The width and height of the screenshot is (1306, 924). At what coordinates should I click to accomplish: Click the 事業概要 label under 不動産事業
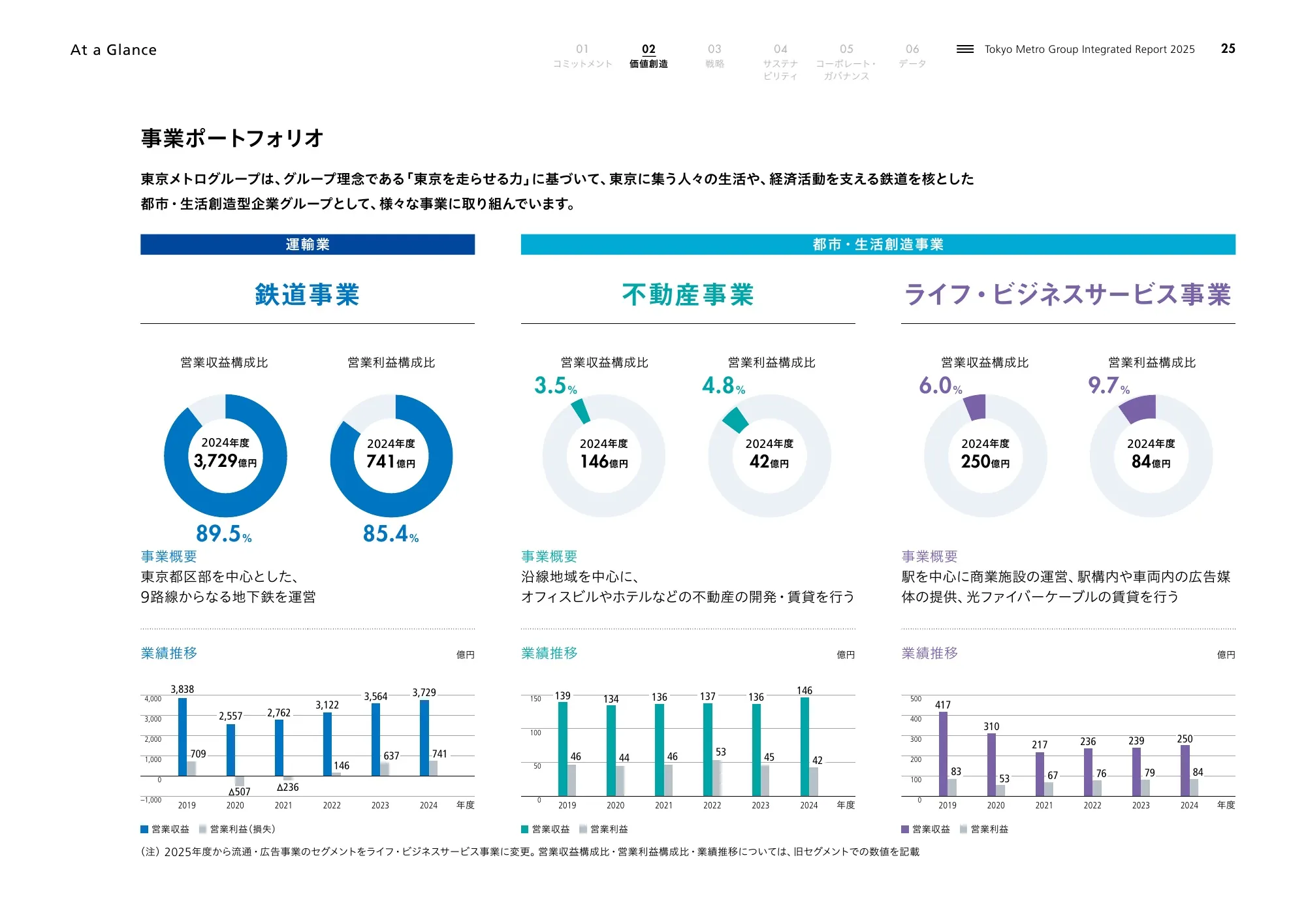point(549,556)
